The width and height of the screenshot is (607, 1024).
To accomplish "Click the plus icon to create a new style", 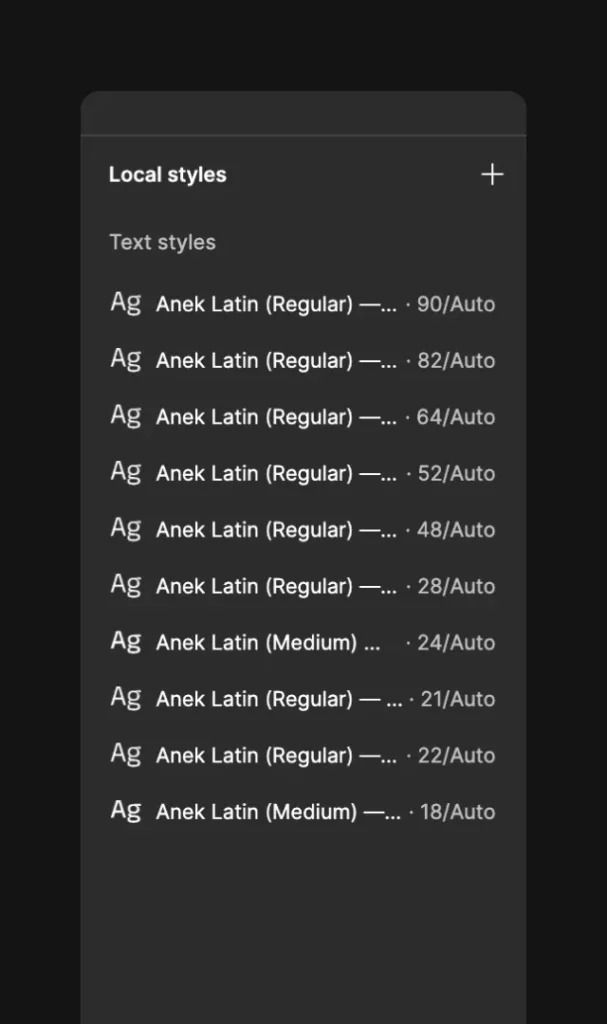I will pyautogui.click(x=492, y=174).
